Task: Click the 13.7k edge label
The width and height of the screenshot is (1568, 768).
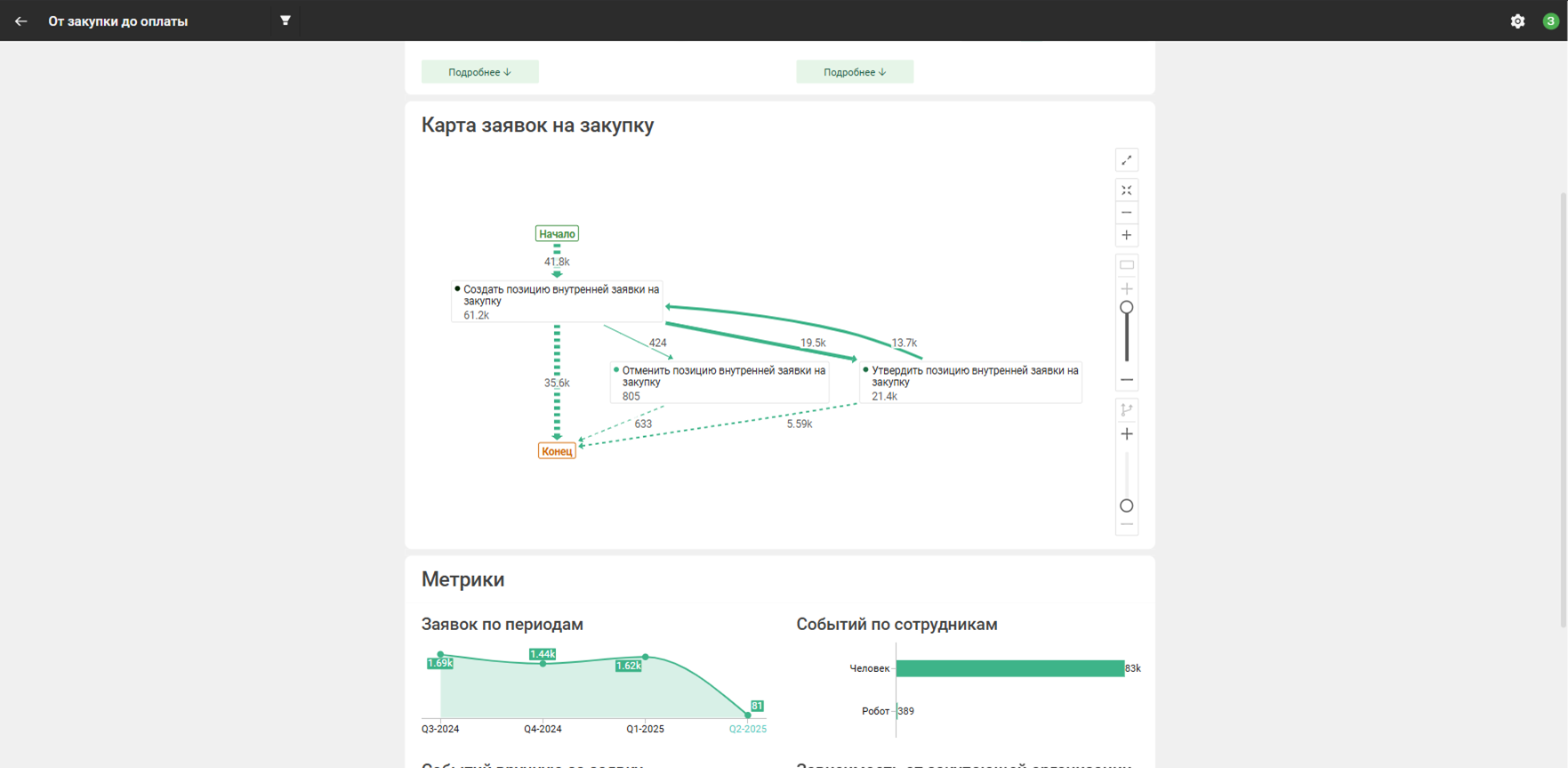Action: (x=904, y=343)
